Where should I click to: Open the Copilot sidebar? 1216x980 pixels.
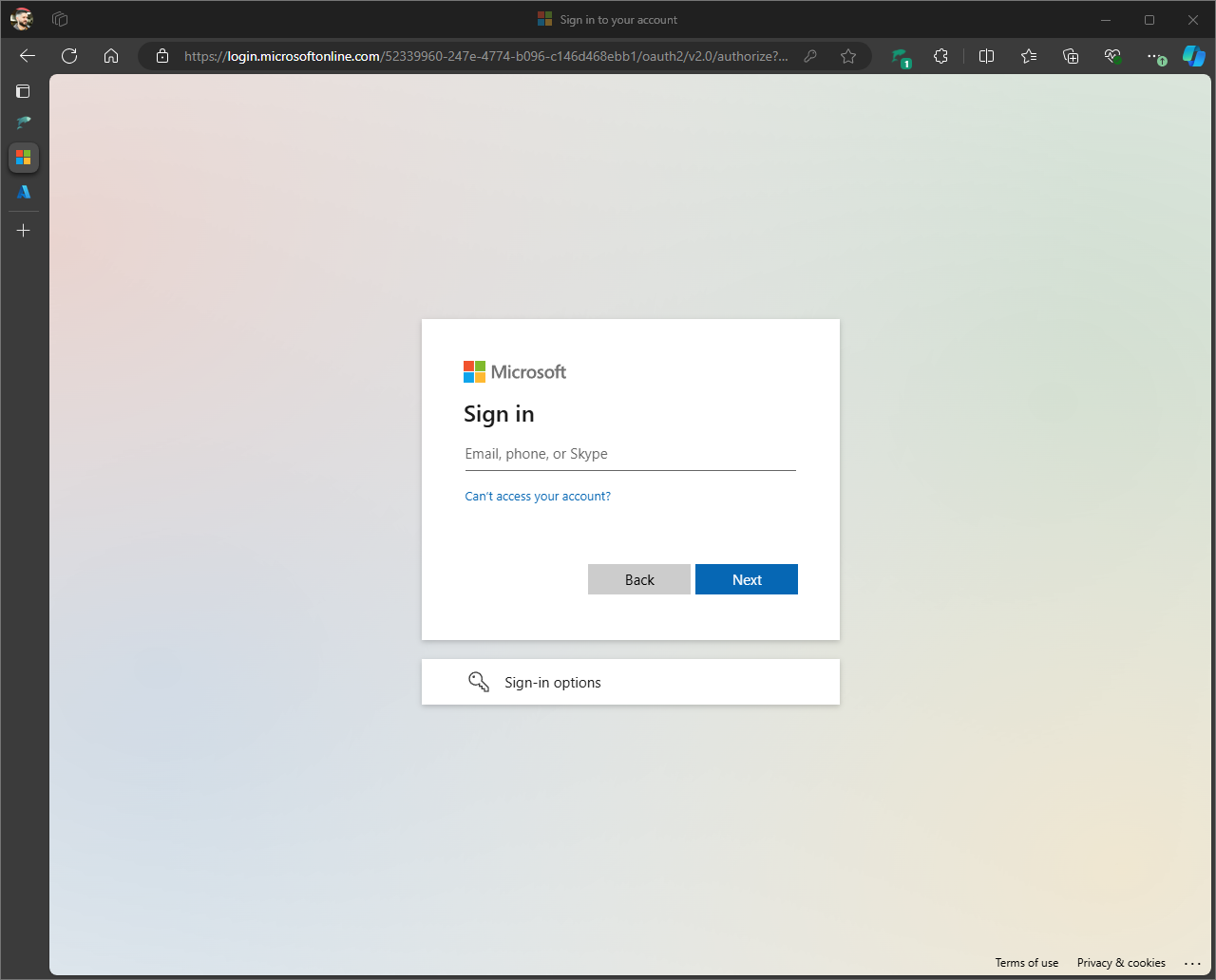1194,56
